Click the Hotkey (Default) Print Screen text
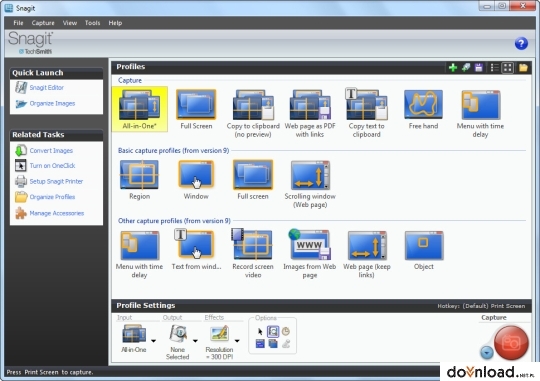540x381 pixels. (x=481, y=306)
